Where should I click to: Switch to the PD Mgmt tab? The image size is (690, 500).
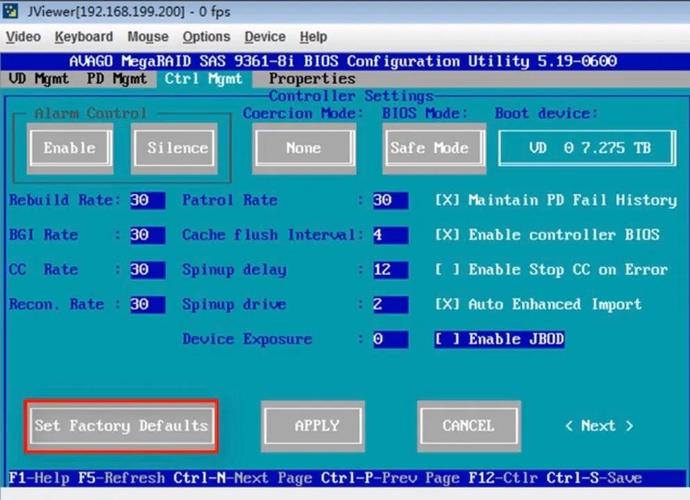(x=117, y=79)
